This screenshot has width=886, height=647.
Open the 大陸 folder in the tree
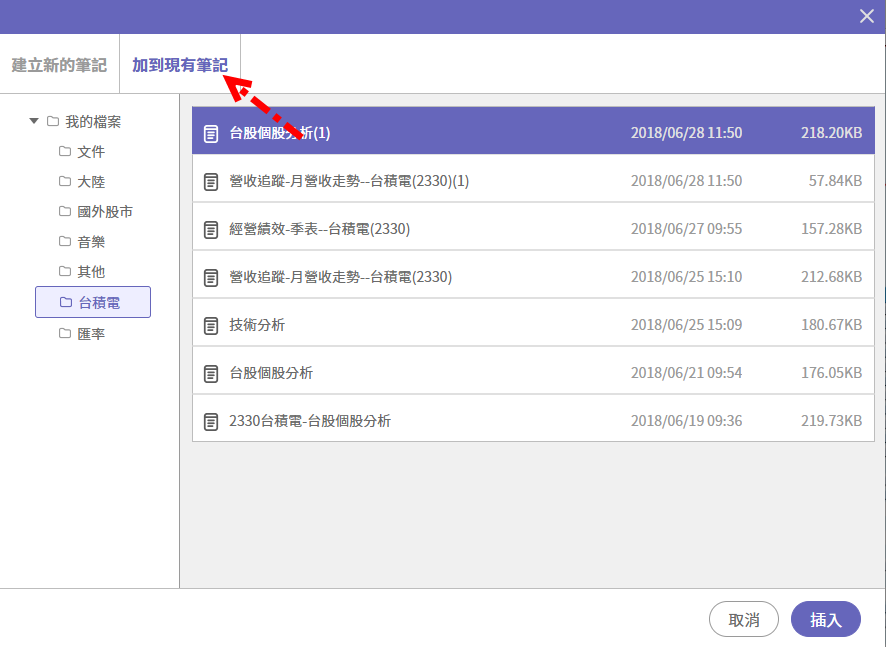point(91,182)
